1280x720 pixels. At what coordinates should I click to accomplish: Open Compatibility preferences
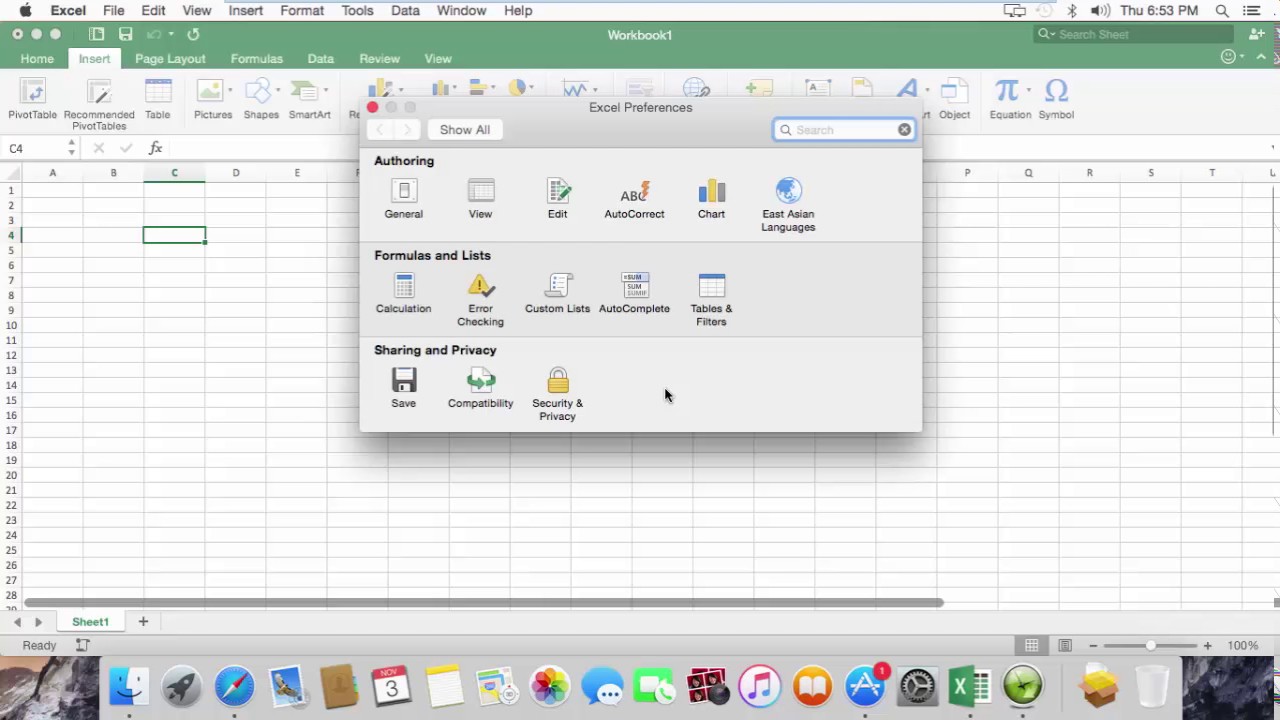[x=480, y=388]
